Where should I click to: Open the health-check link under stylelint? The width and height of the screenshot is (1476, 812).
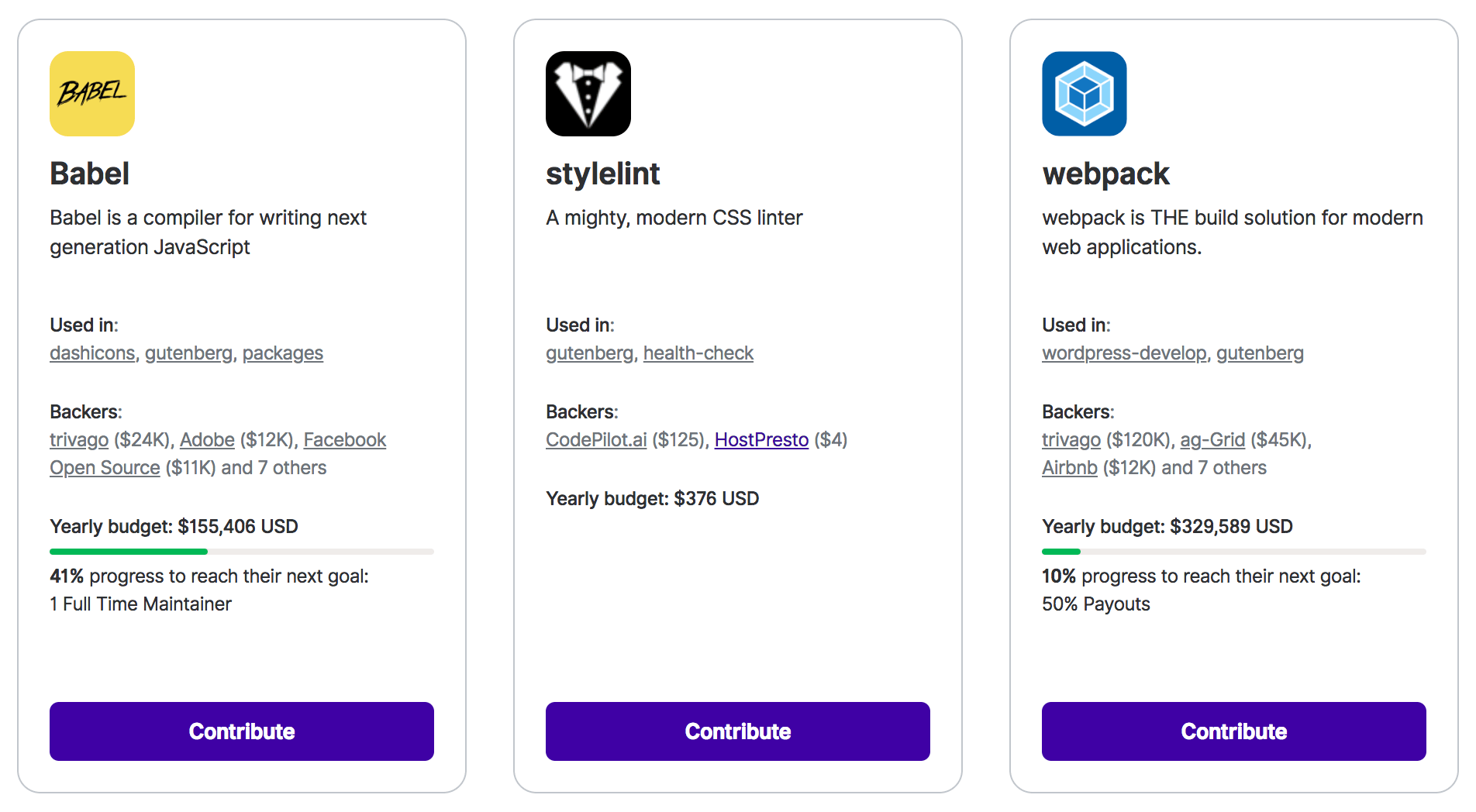(x=698, y=353)
